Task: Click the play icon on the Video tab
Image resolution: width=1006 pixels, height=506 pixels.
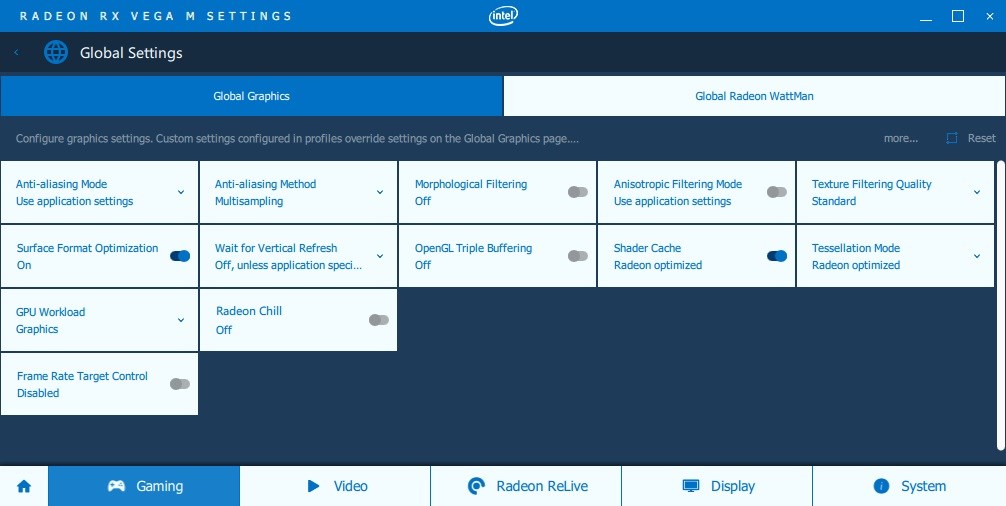Action: [313, 486]
